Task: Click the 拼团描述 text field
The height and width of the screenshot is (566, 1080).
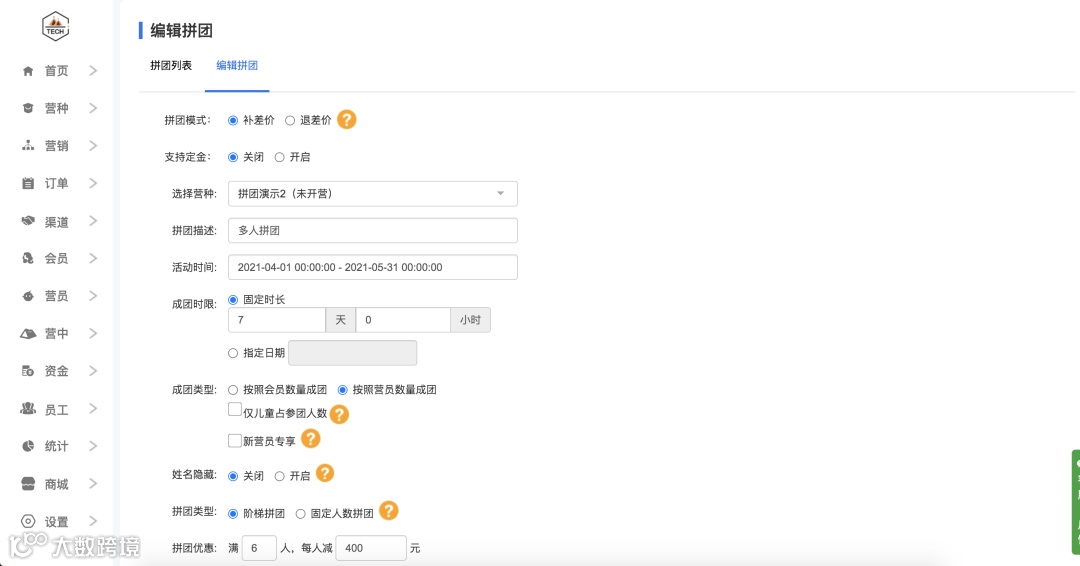Action: coord(373,231)
